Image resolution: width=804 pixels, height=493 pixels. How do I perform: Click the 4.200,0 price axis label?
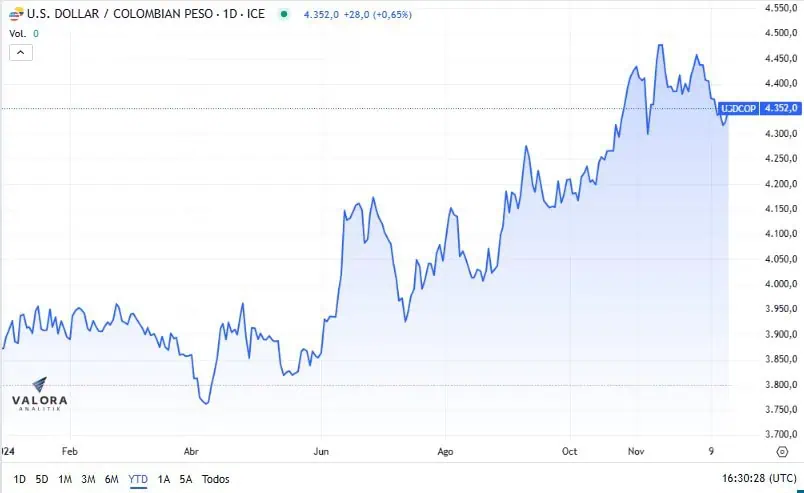(x=781, y=184)
